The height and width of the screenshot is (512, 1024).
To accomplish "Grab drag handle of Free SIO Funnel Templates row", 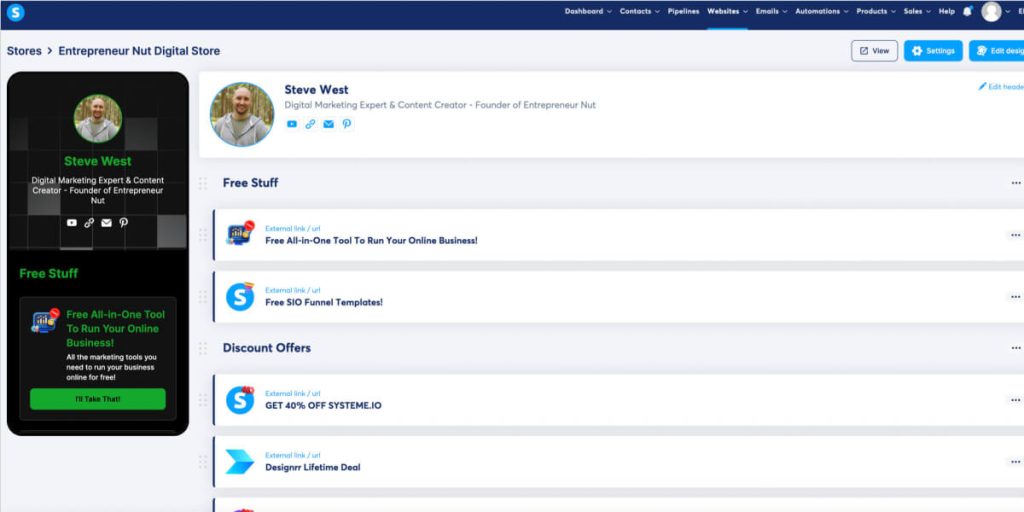I will click(x=203, y=296).
